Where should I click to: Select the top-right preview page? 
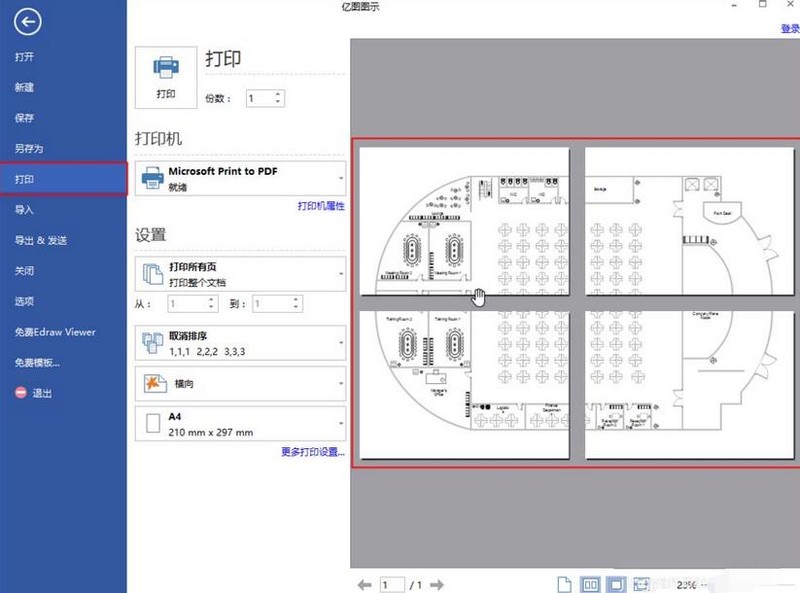click(x=689, y=221)
